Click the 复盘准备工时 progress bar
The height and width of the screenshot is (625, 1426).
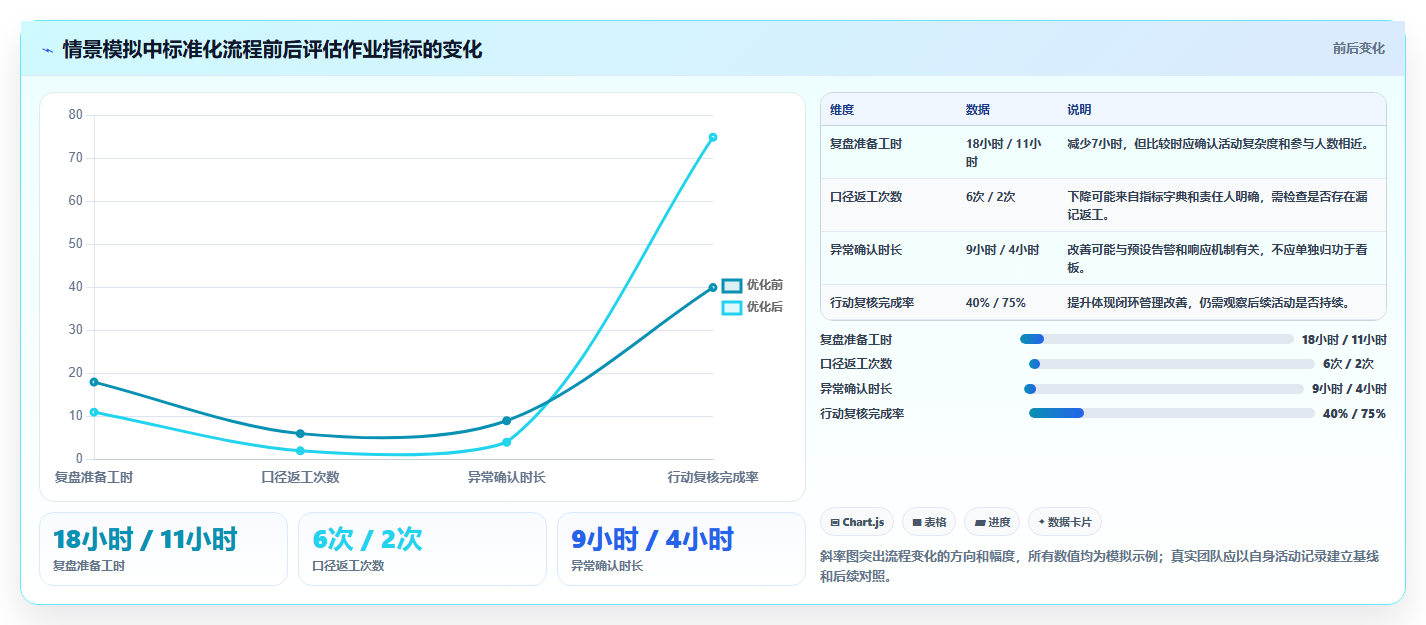[x=1157, y=339]
